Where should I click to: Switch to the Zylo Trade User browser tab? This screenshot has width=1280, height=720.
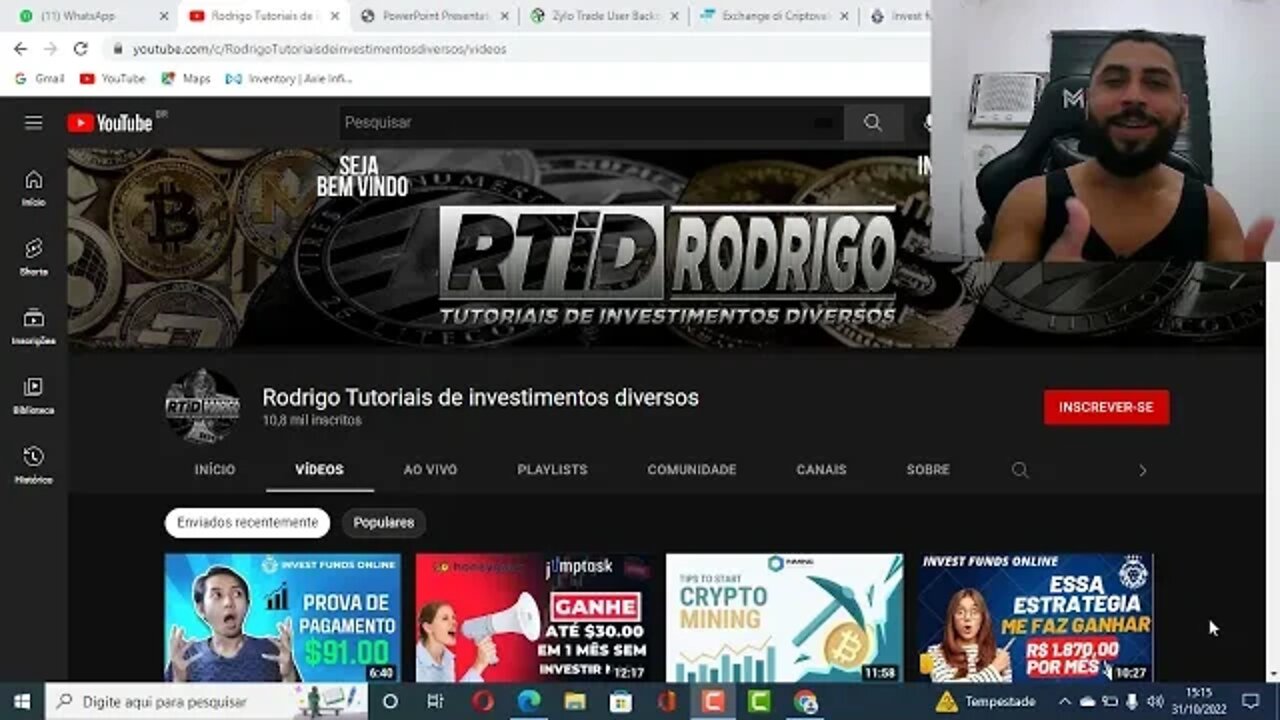point(603,16)
